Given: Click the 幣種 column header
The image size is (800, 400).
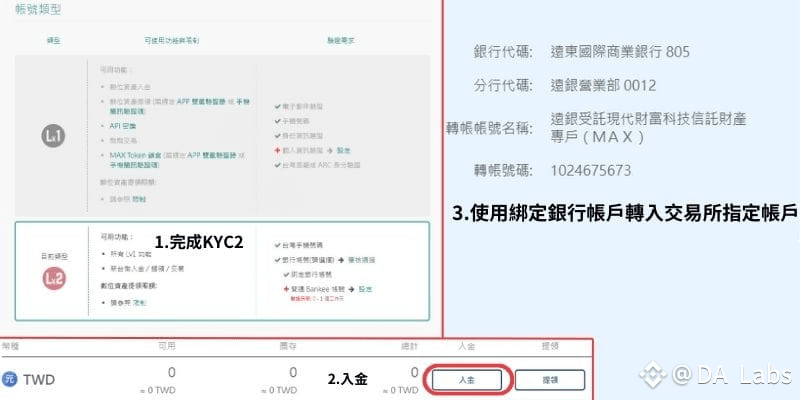Looking at the screenshot, I should pyautogui.click(x=10, y=346).
